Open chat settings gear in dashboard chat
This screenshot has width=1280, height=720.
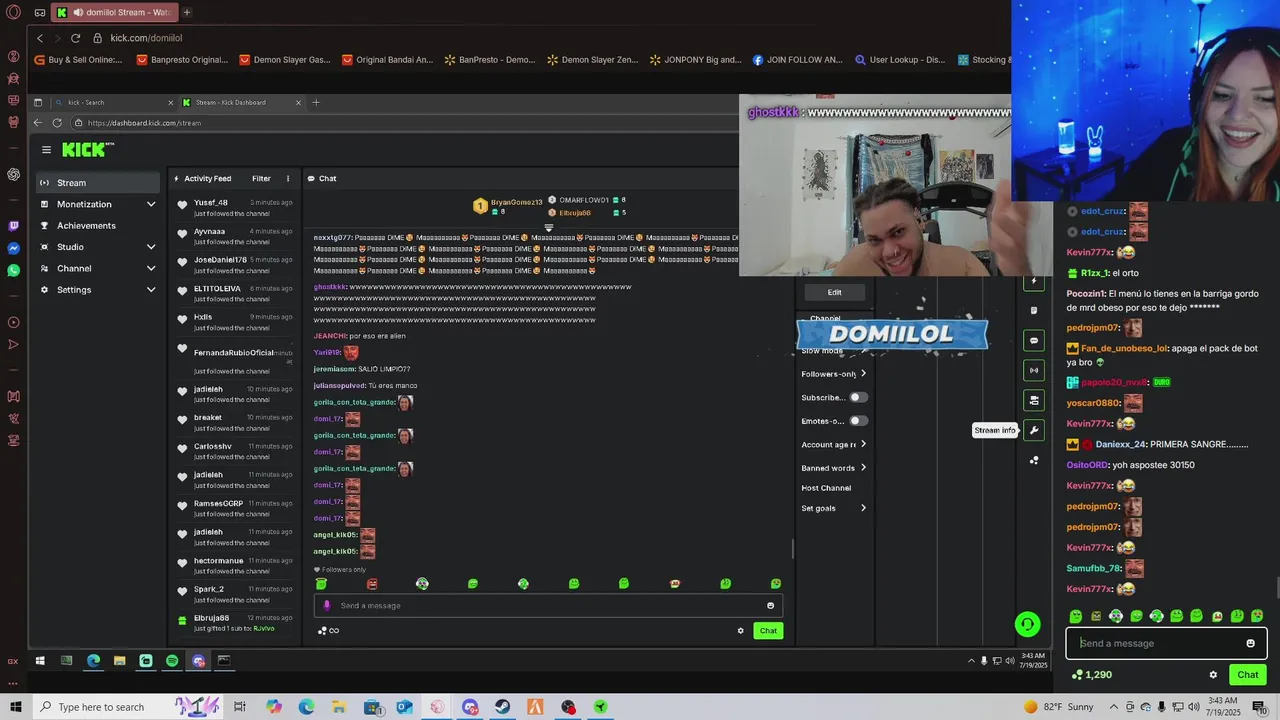tap(741, 631)
